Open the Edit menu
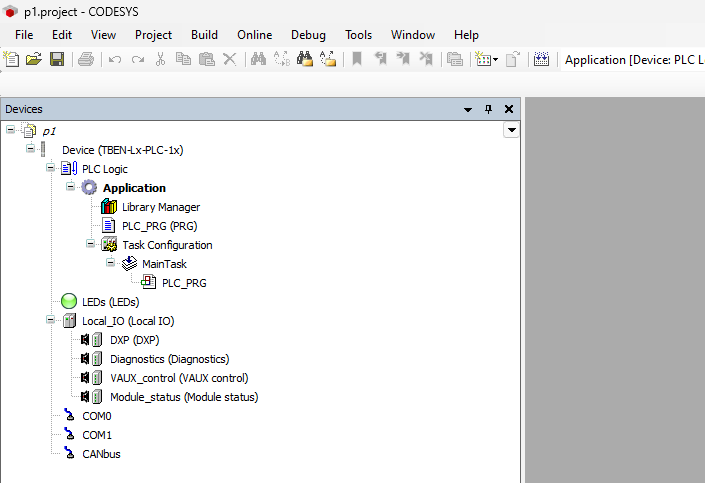705x483 pixels. point(62,35)
